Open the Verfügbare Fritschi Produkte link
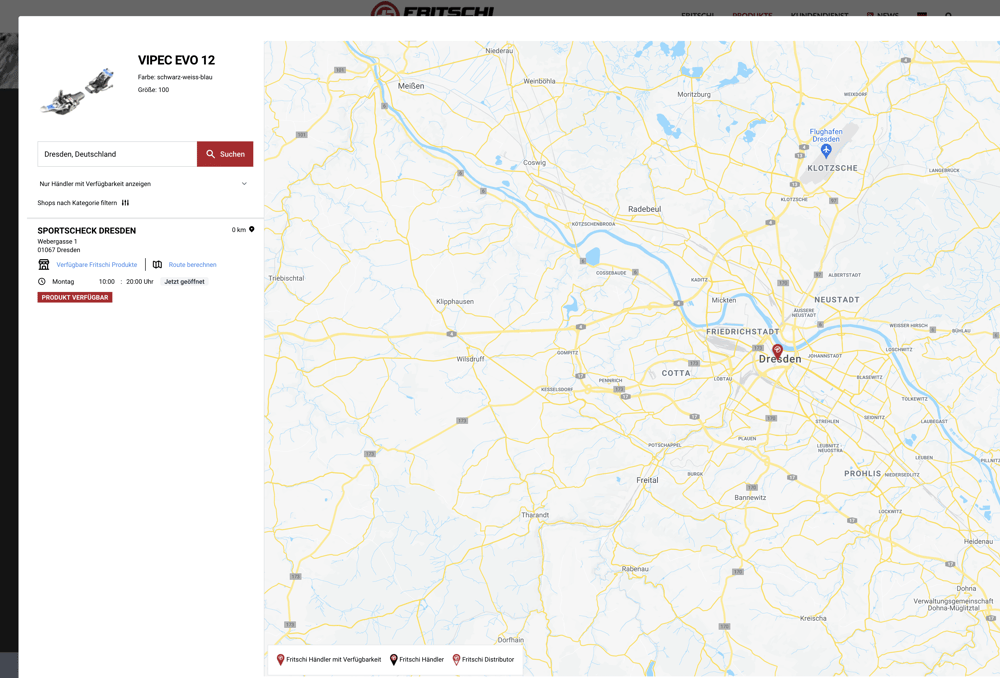This screenshot has height=678, width=1000. 97,265
